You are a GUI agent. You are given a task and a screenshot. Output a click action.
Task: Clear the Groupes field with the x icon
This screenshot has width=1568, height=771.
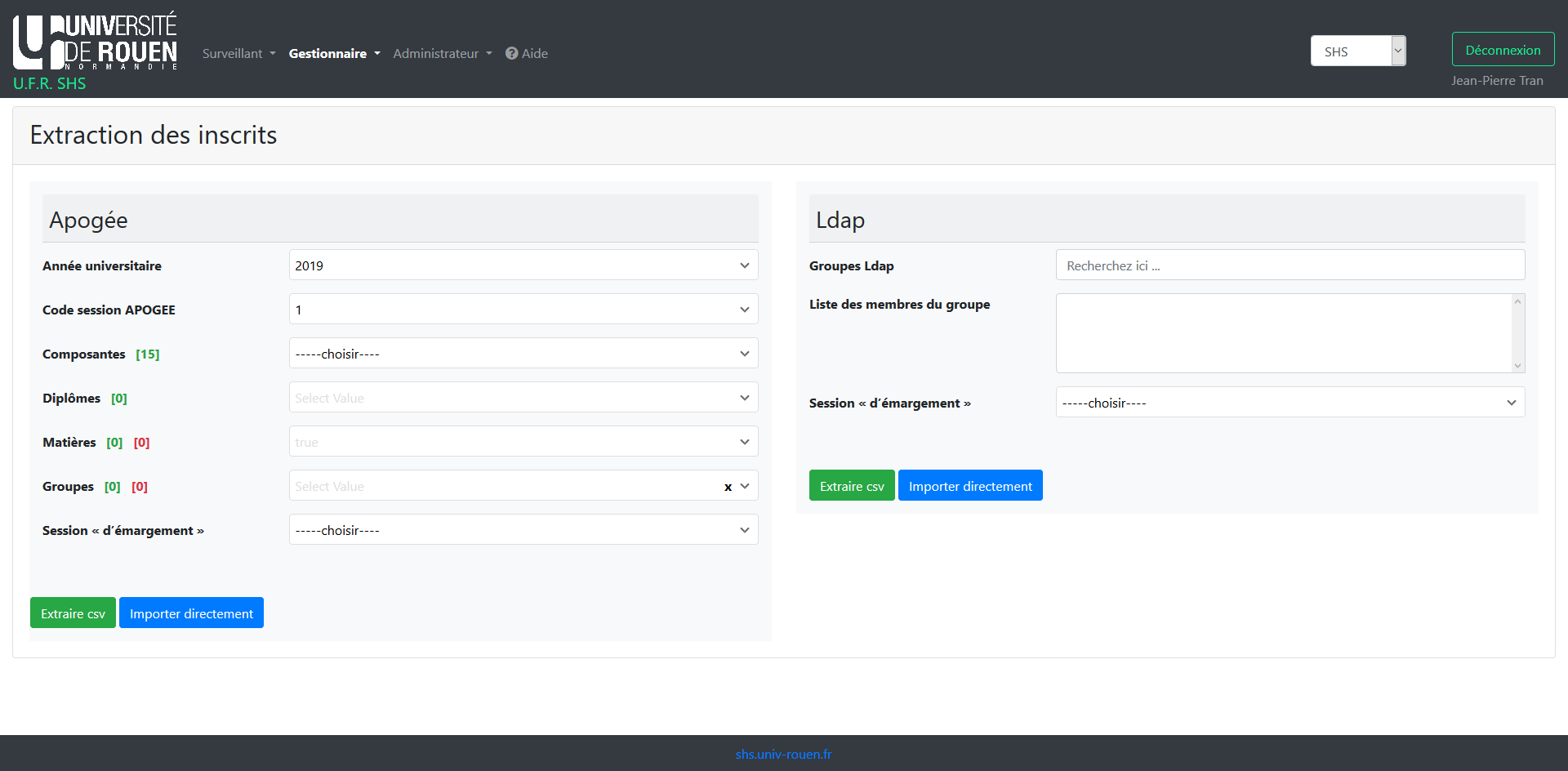click(x=728, y=487)
